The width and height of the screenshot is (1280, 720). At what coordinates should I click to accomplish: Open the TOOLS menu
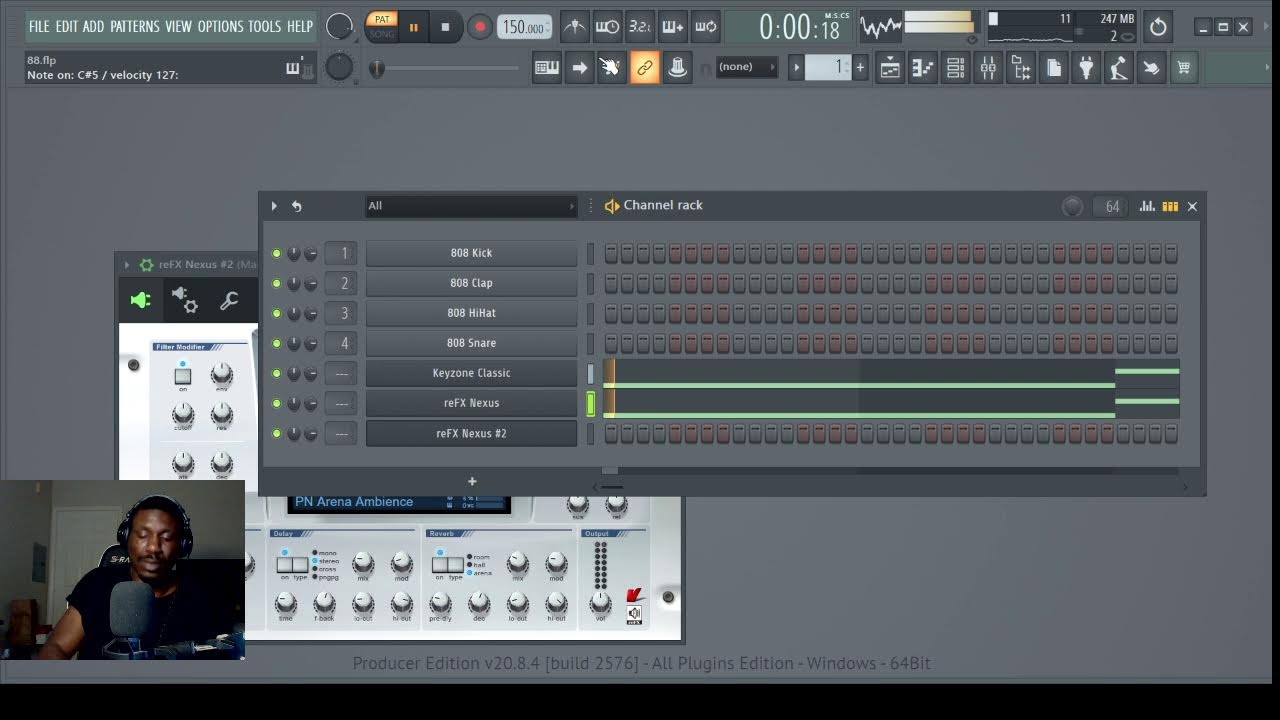[x=265, y=26]
